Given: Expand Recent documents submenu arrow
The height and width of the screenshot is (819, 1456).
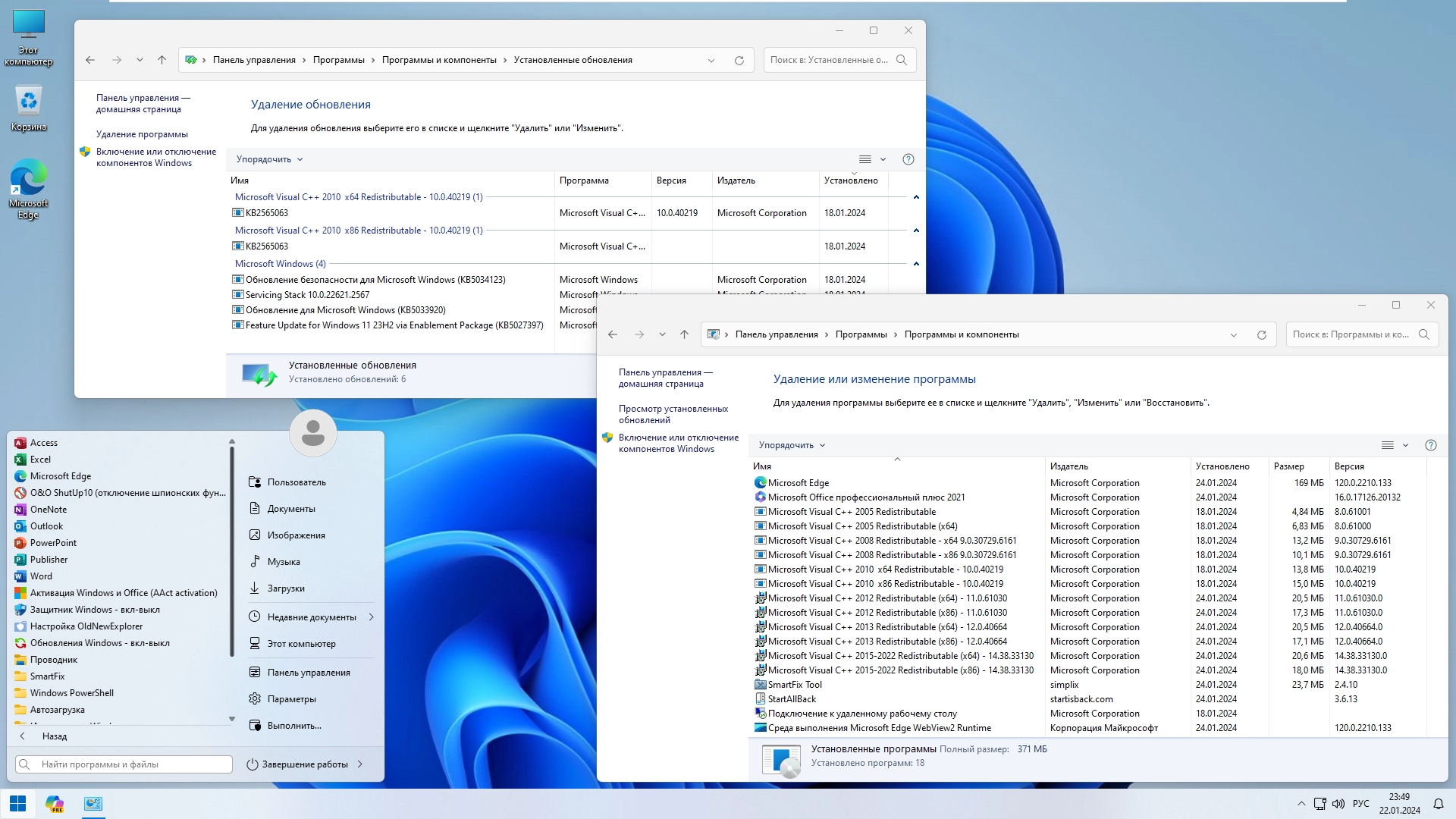Looking at the screenshot, I should pyautogui.click(x=372, y=617).
